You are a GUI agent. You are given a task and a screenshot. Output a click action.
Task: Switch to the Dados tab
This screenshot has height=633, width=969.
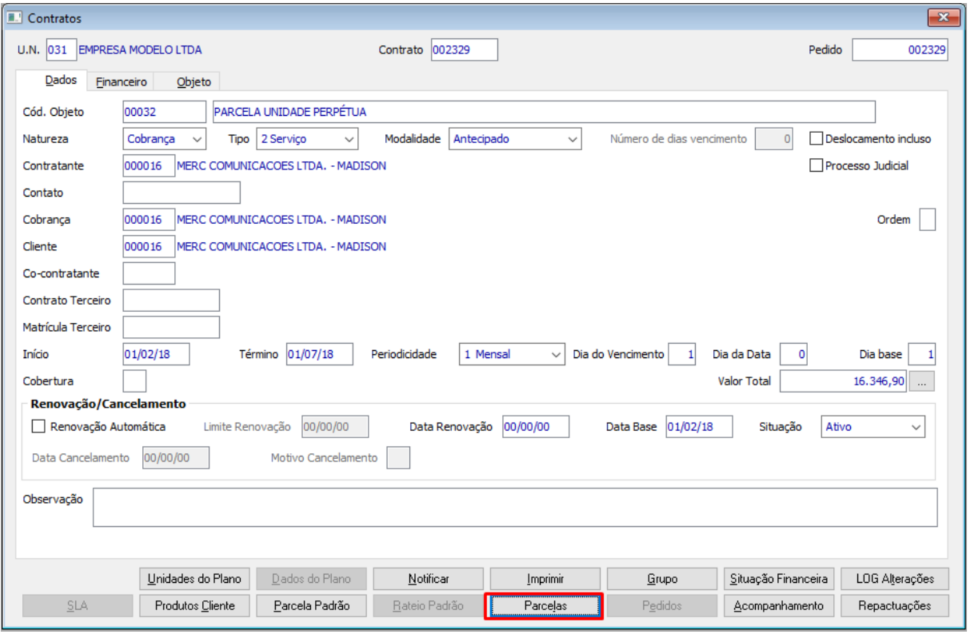tap(61, 80)
